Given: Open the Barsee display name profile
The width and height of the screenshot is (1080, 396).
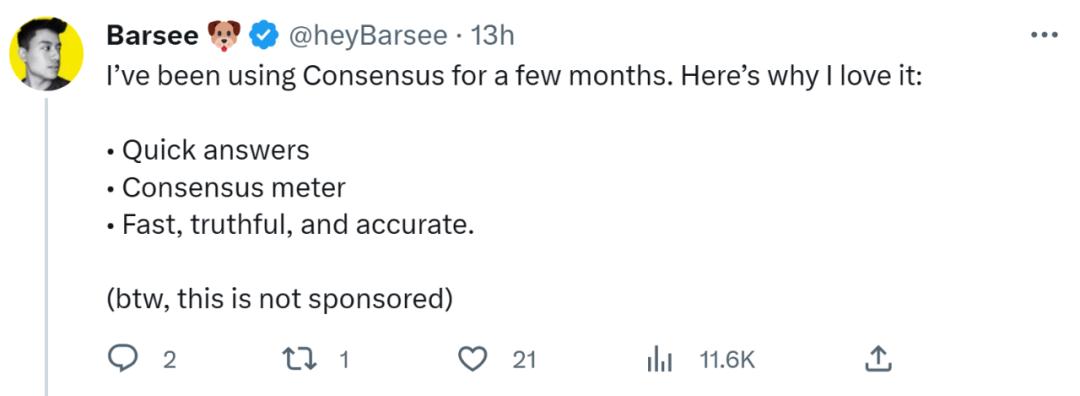Looking at the screenshot, I should coord(152,36).
